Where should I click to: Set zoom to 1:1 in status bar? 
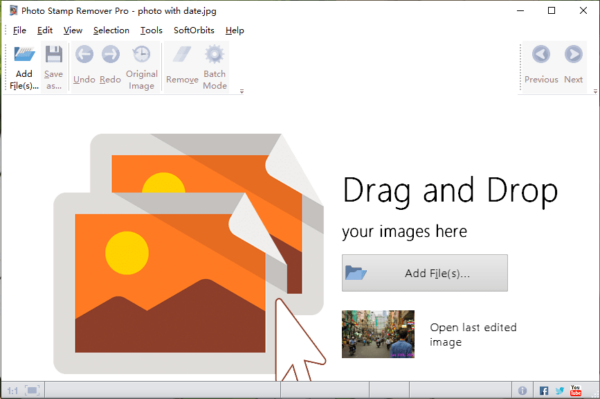click(13, 391)
